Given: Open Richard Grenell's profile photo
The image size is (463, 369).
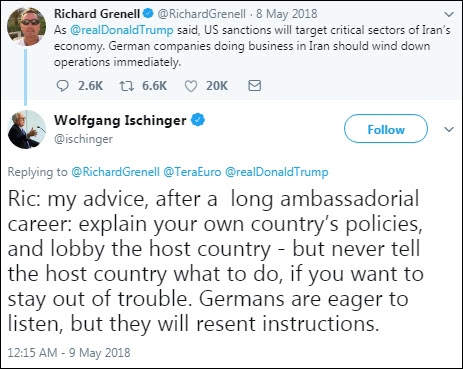Looking at the screenshot, I should tap(26, 26).
